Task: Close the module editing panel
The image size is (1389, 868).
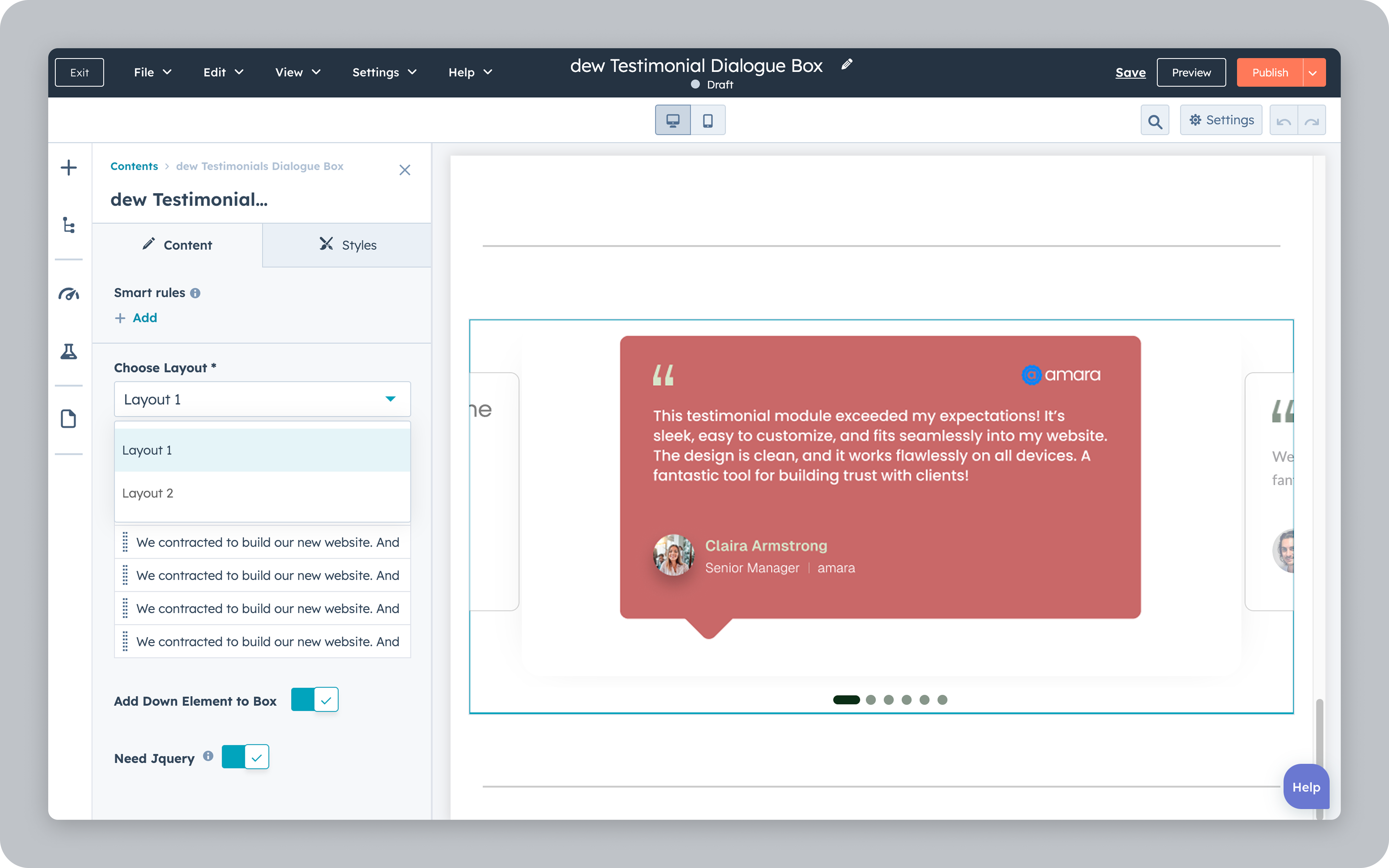Action: point(405,170)
